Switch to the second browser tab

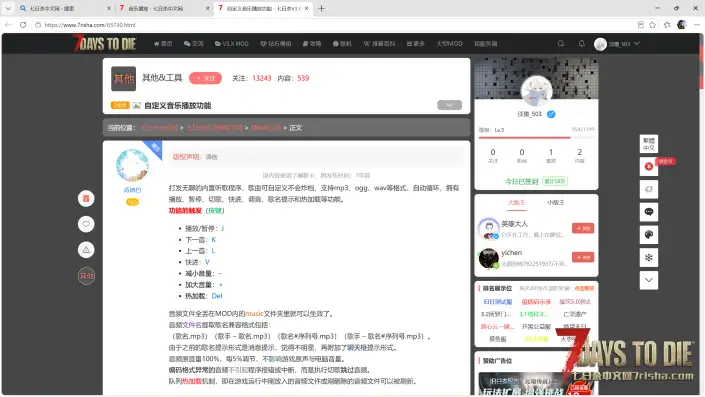pos(163,8)
